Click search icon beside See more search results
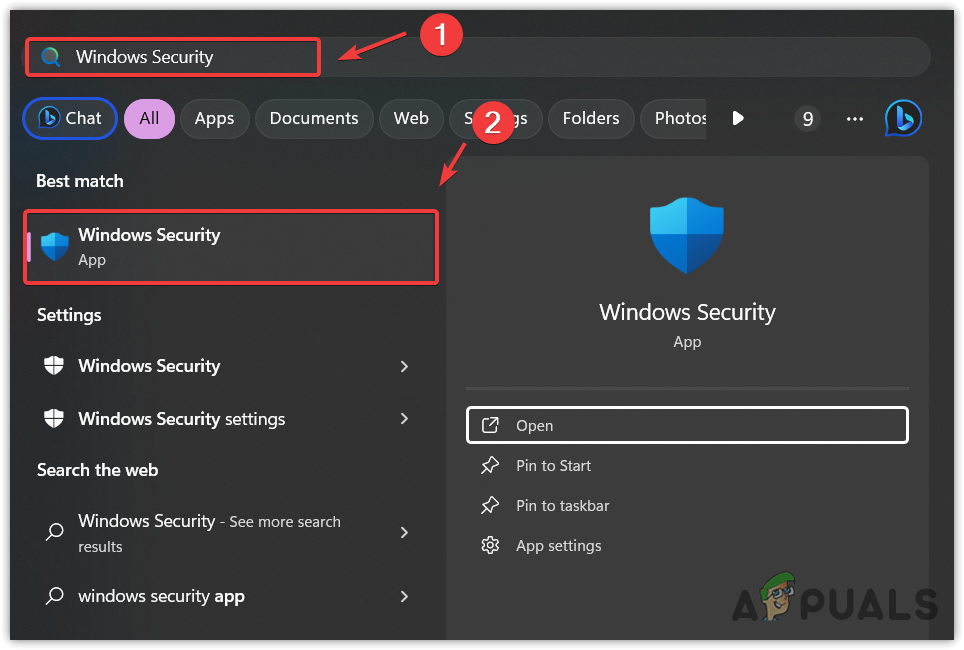Viewport: 964px width, 650px height. coord(54,531)
